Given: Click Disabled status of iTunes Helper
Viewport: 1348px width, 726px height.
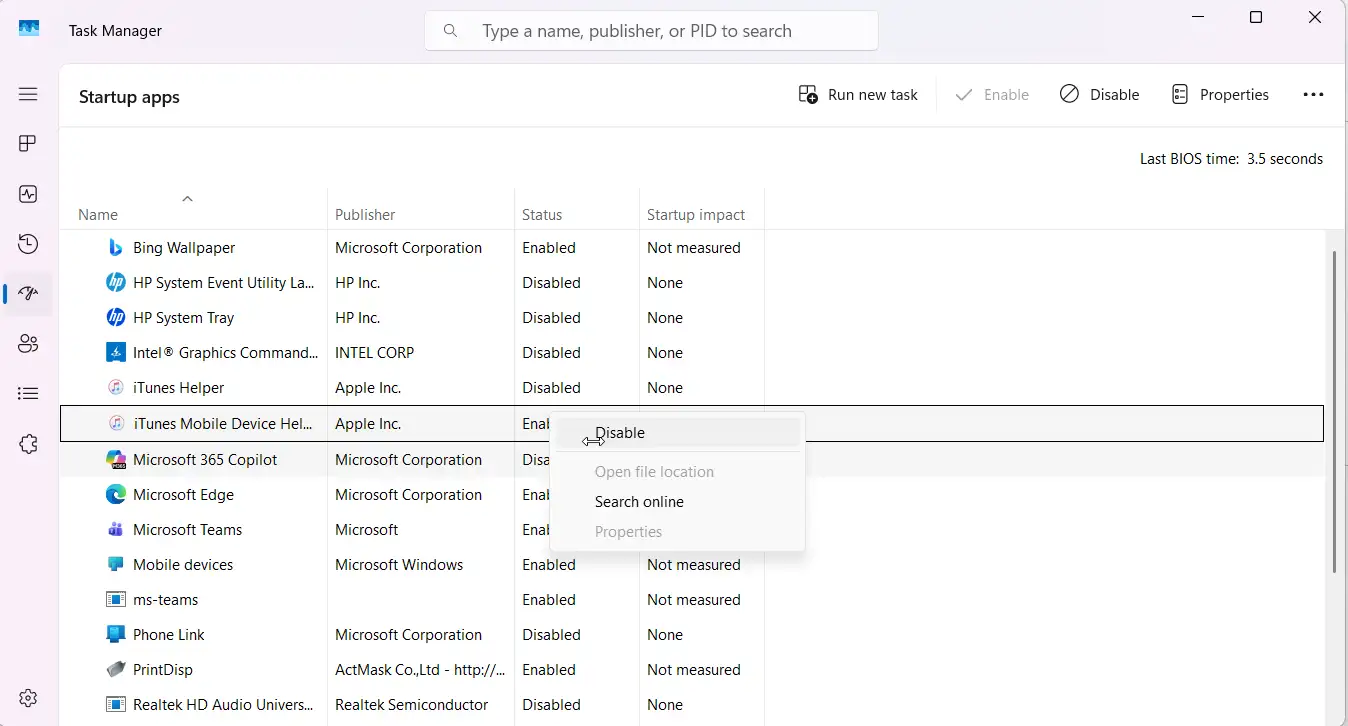Looking at the screenshot, I should click(x=551, y=387).
